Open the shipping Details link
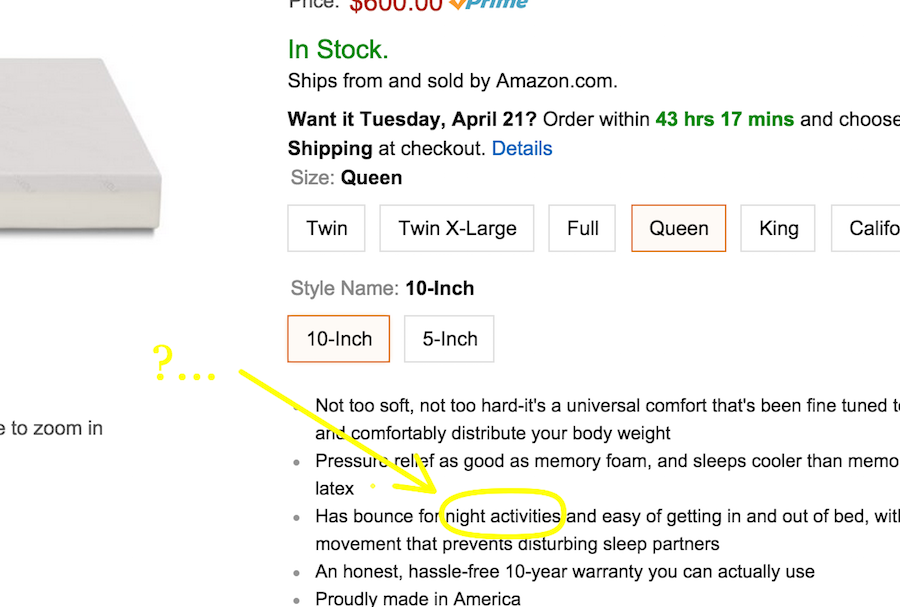The image size is (900, 607). point(522,148)
